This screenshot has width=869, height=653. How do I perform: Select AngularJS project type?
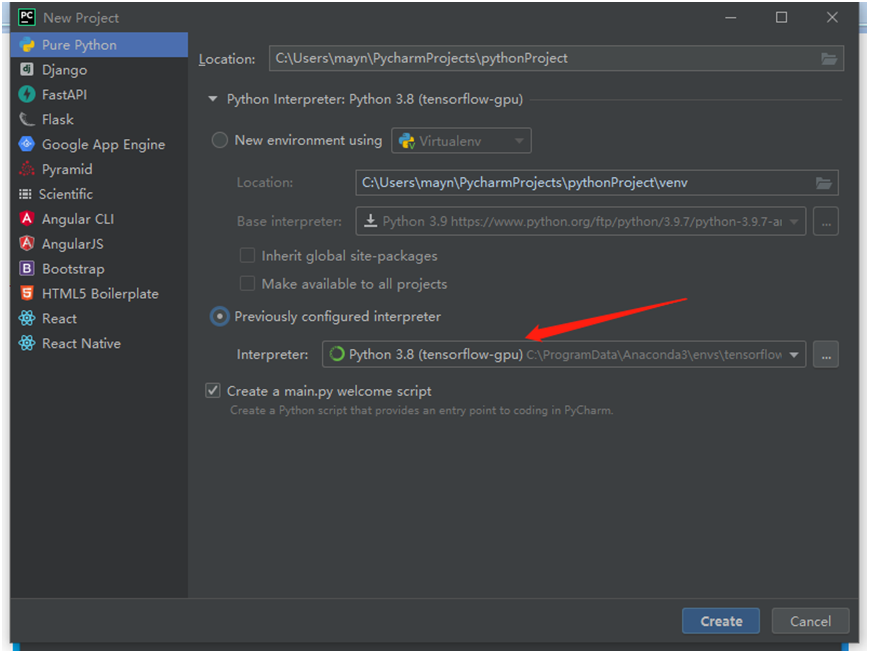point(99,244)
